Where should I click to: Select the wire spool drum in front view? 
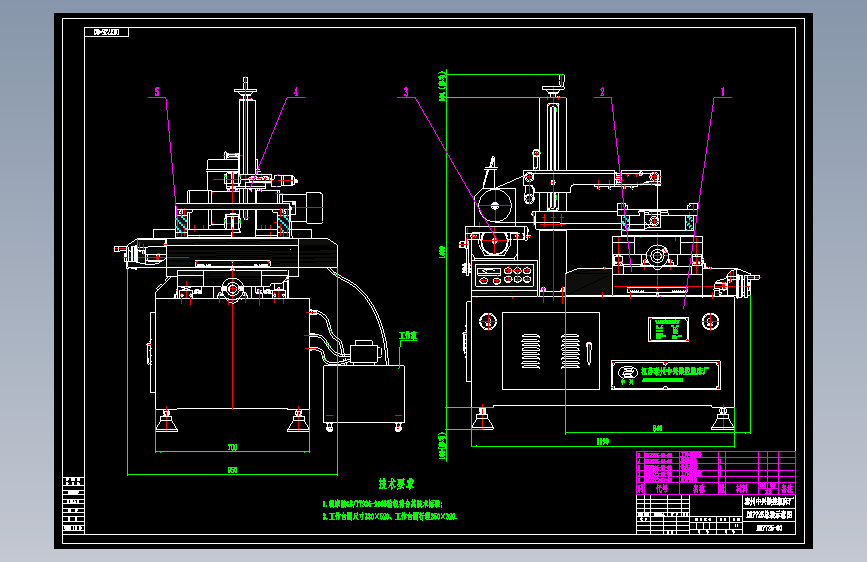(x=495, y=206)
